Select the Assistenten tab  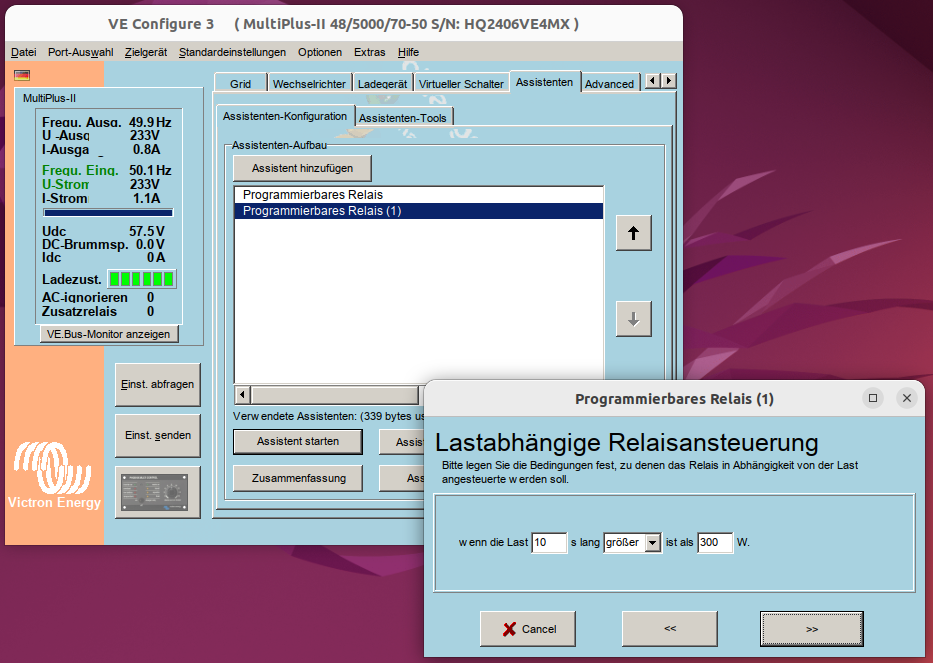coord(544,82)
